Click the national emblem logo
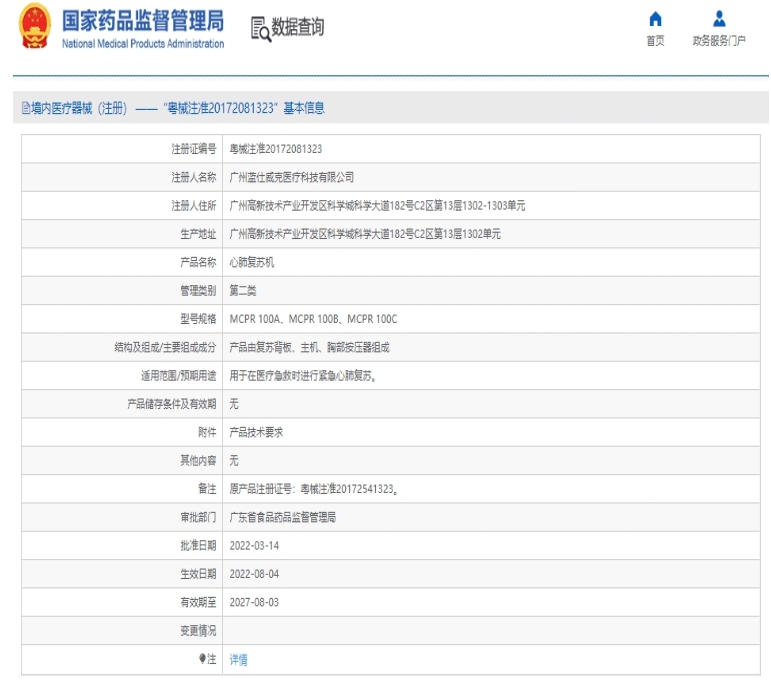The width and height of the screenshot is (771, 681). 34,28
